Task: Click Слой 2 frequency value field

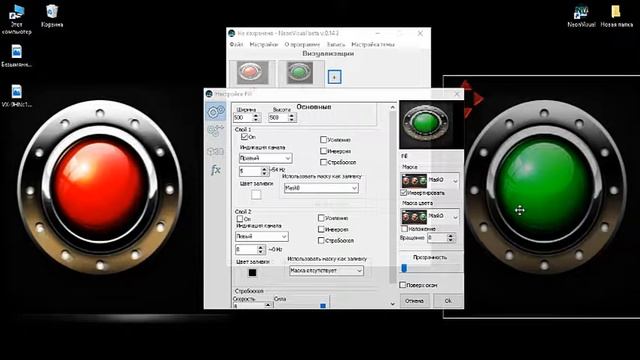Action: coord(246,249)
